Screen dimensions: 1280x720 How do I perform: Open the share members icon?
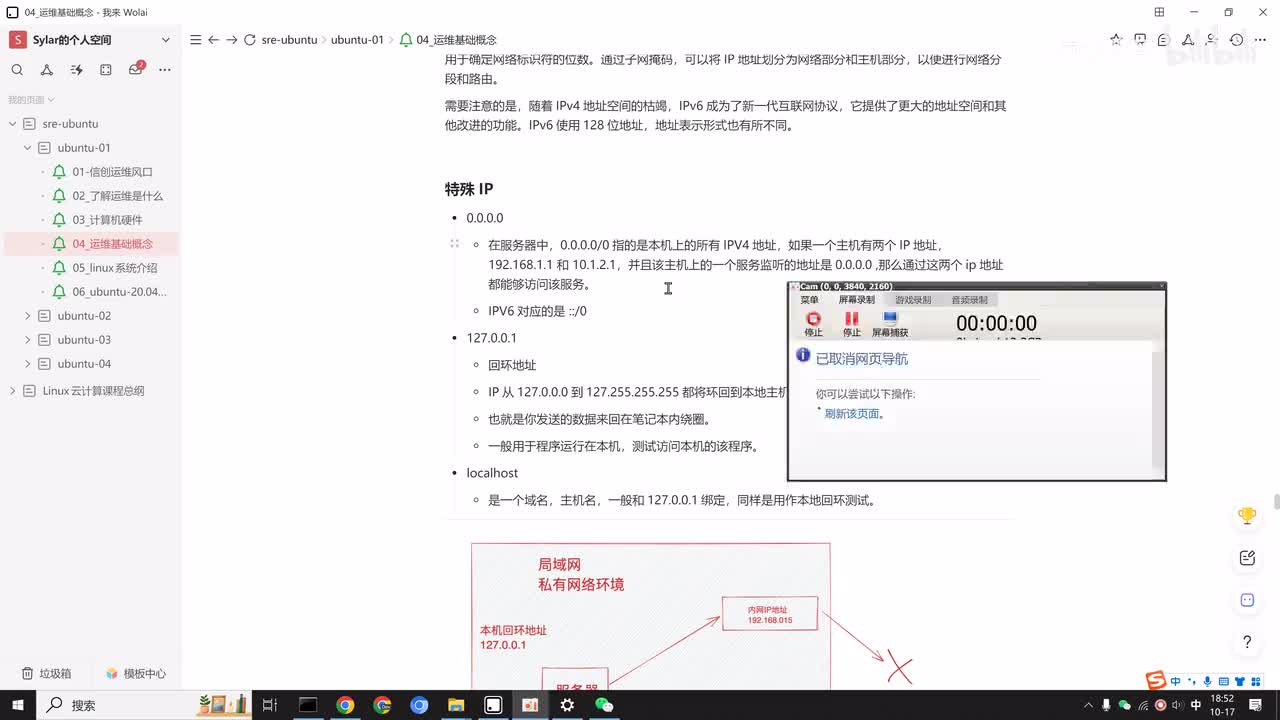(1212, 40)
